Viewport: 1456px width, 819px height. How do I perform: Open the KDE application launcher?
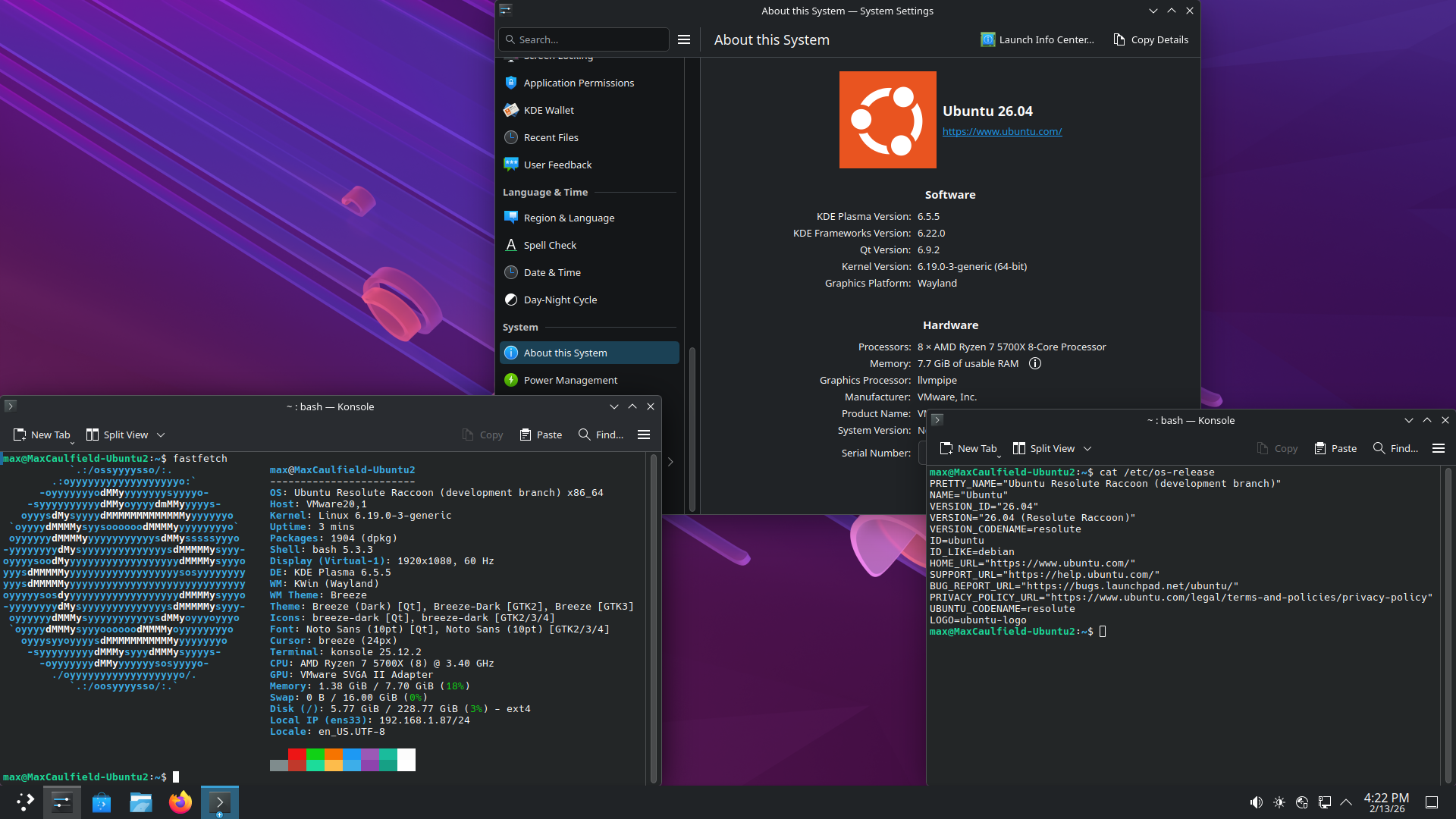(x=25, y=802)
